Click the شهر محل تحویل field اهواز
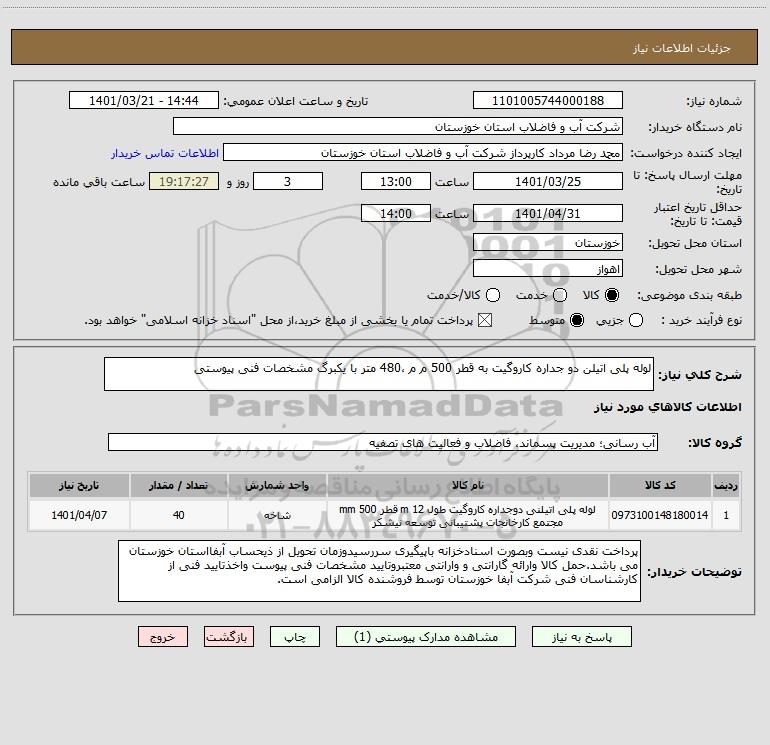 (x=548, y=269)
